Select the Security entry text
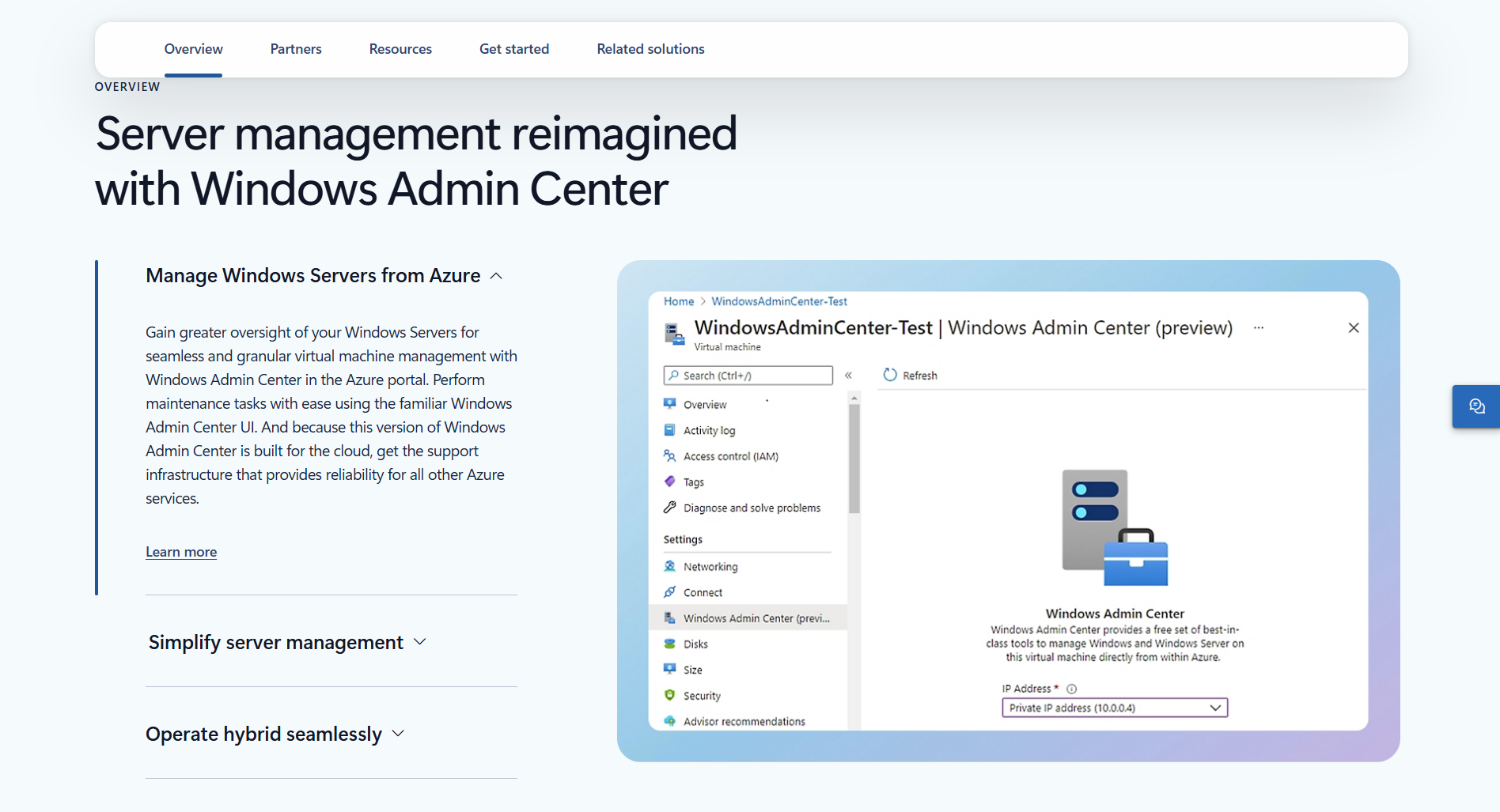This screenshot has width=1500, height=812. pyautogui.click(x=703, y=696)
